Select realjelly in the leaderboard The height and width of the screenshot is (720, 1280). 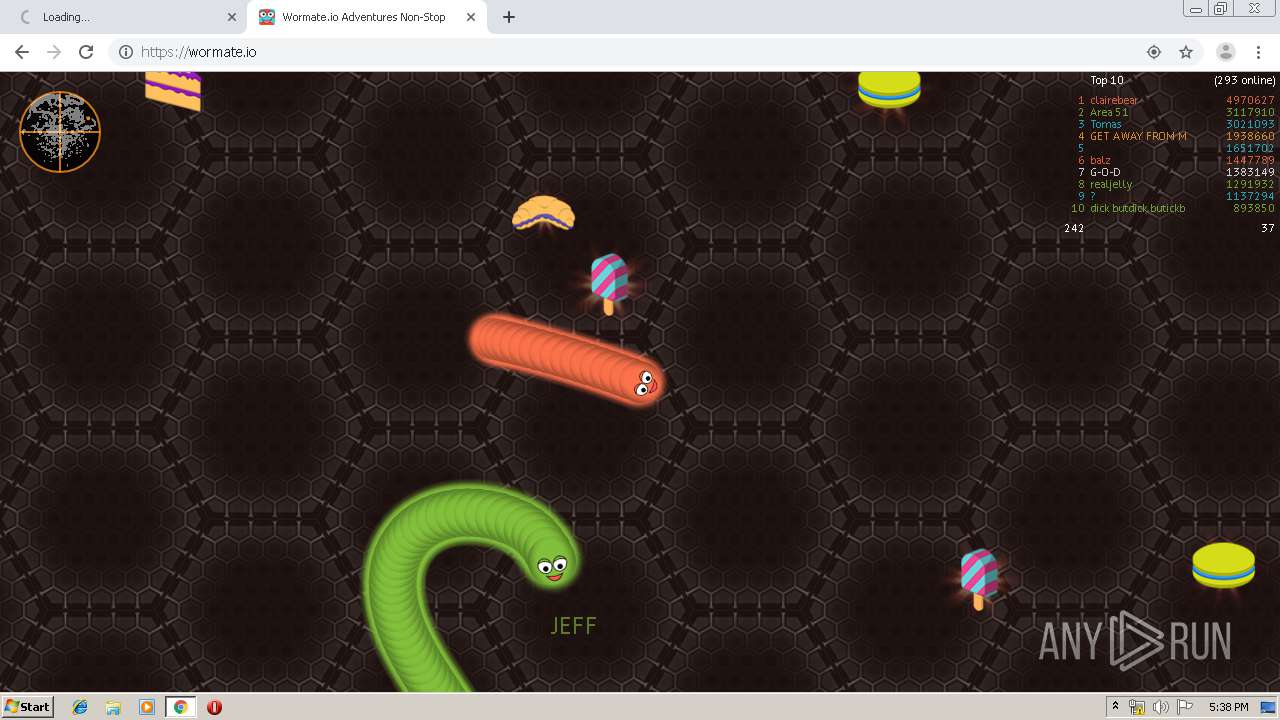point(1111,184)
